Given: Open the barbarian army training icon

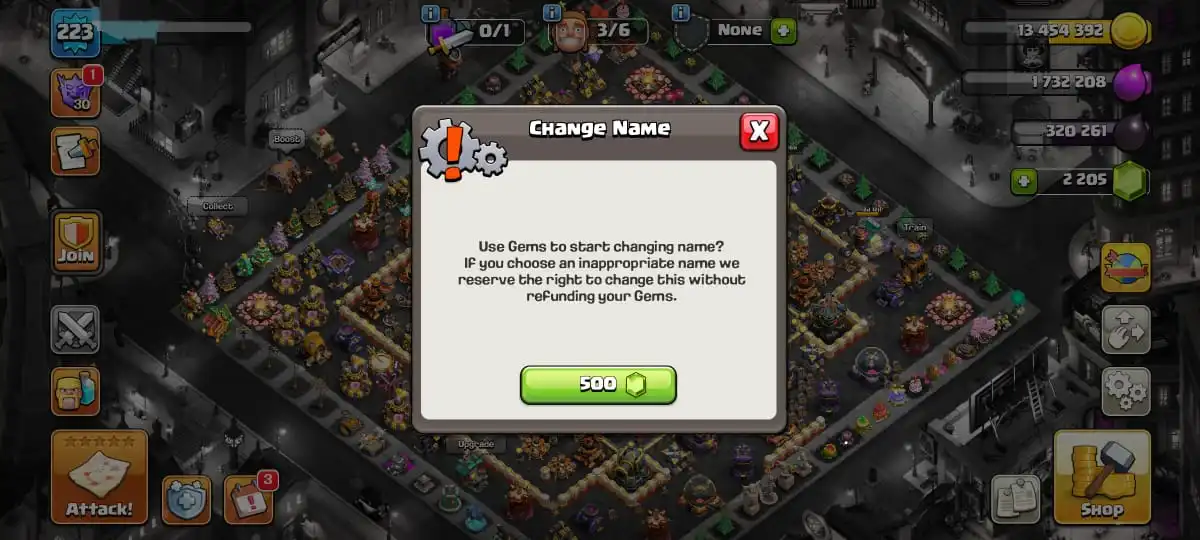Looking at the screenshot, I should pyautogui.click(x=75, y=391).
